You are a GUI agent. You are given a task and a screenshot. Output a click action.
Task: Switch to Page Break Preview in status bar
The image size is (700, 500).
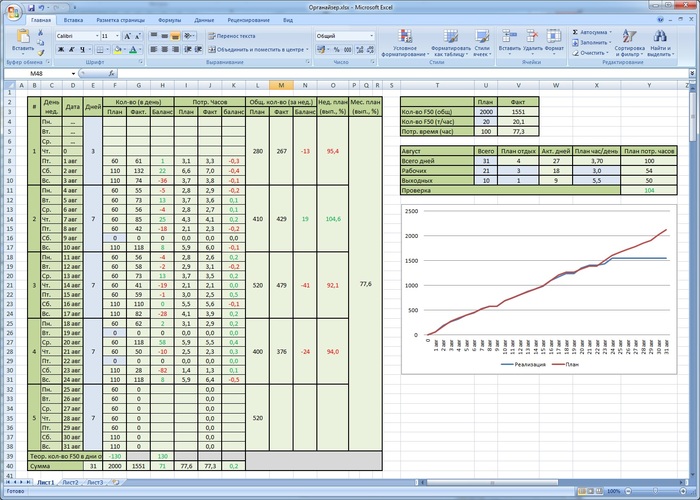[600, 491]
